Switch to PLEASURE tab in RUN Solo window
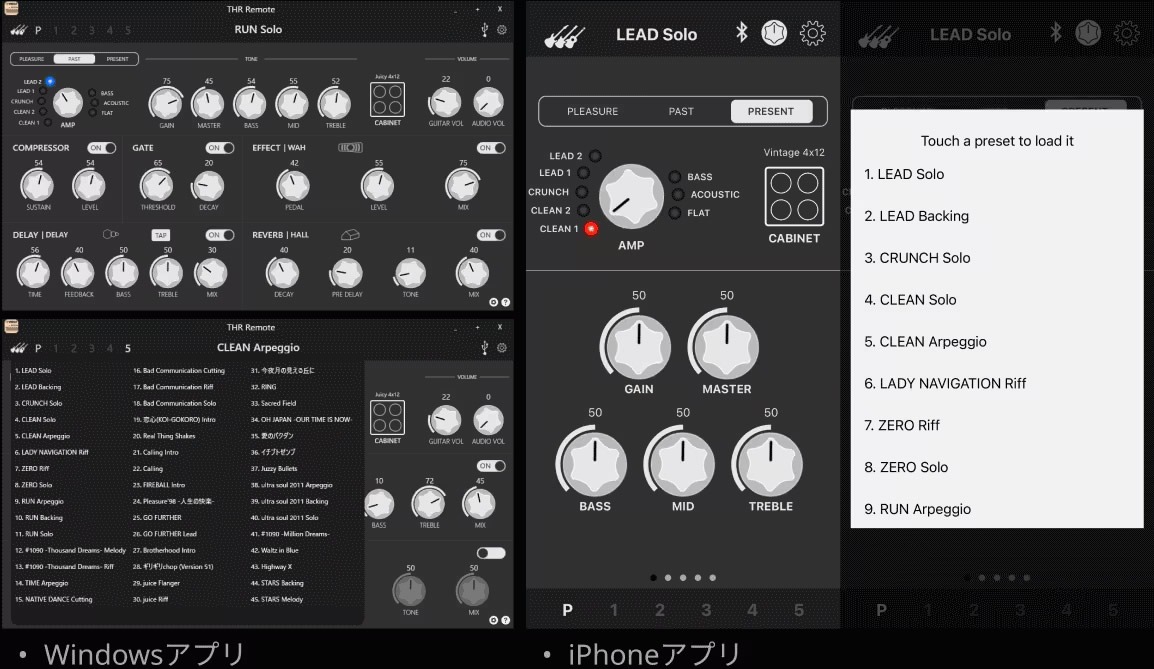The image size is (1154, 669). pos(32,59)
